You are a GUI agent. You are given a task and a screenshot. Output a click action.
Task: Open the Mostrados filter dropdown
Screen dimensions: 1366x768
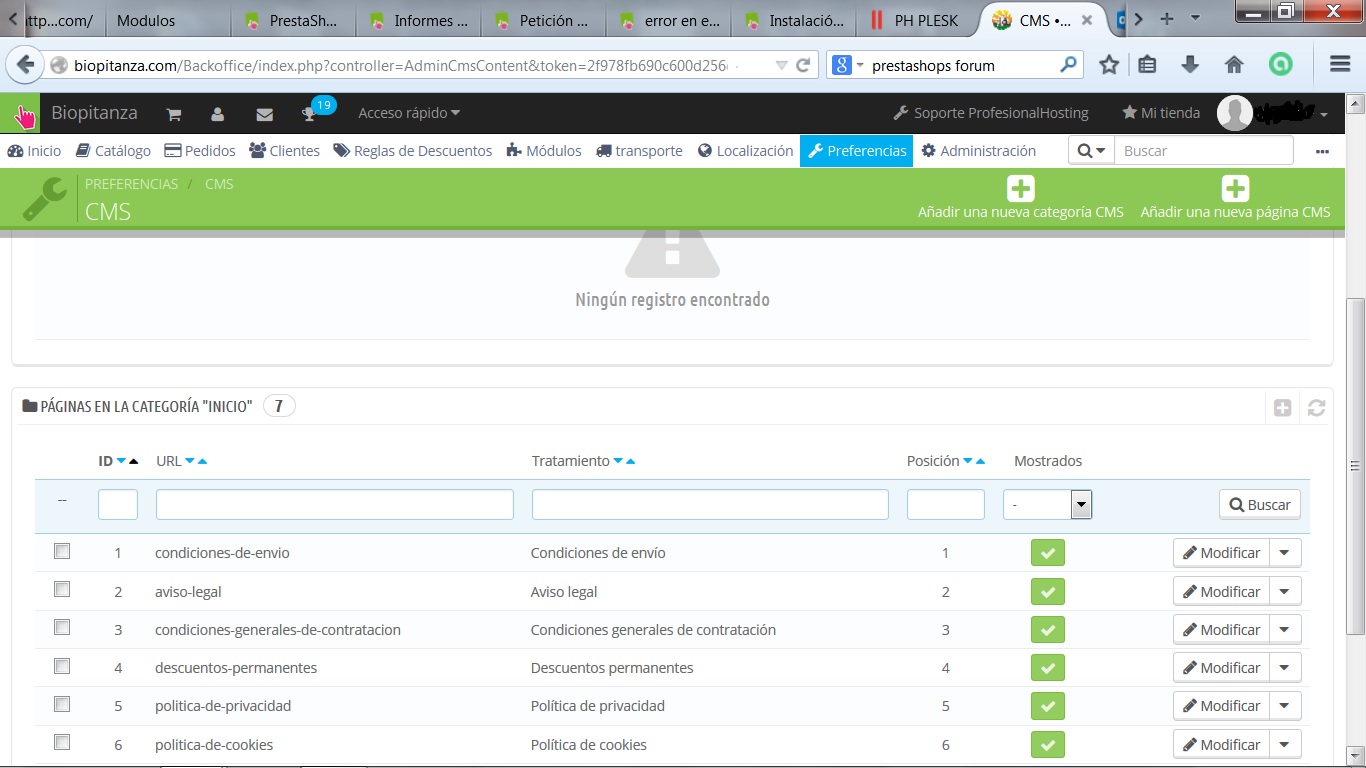coord(1048,505)
